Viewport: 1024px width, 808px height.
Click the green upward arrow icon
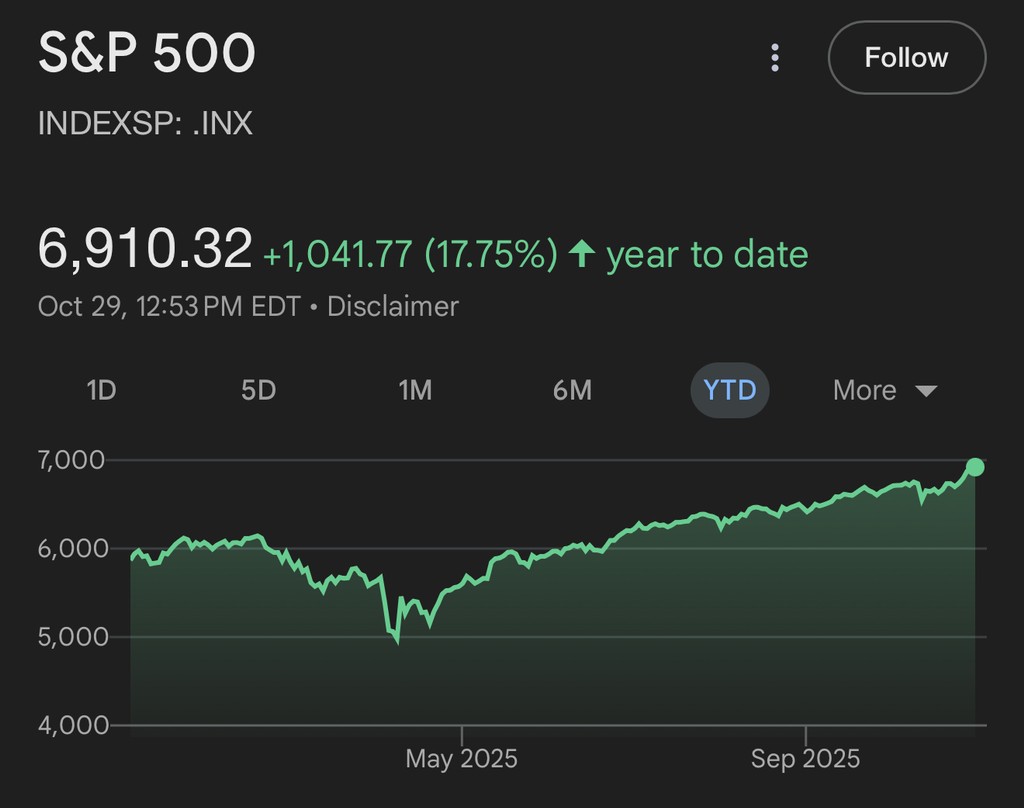tap(581, 255)
